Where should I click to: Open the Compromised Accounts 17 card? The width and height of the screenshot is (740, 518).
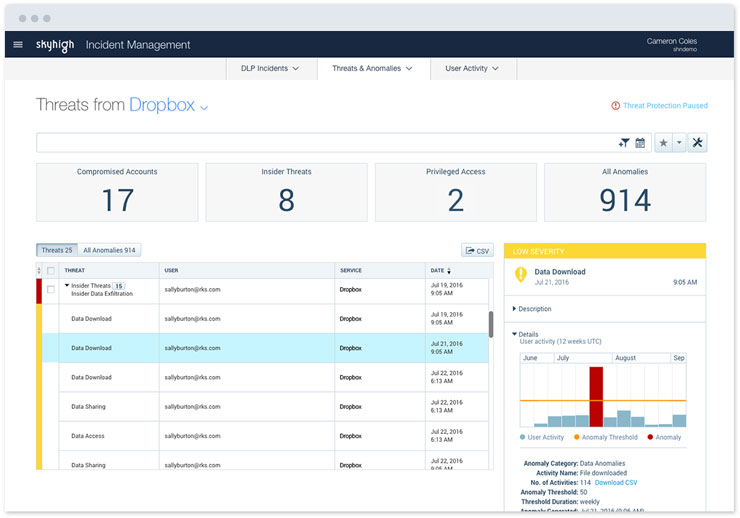117,192
